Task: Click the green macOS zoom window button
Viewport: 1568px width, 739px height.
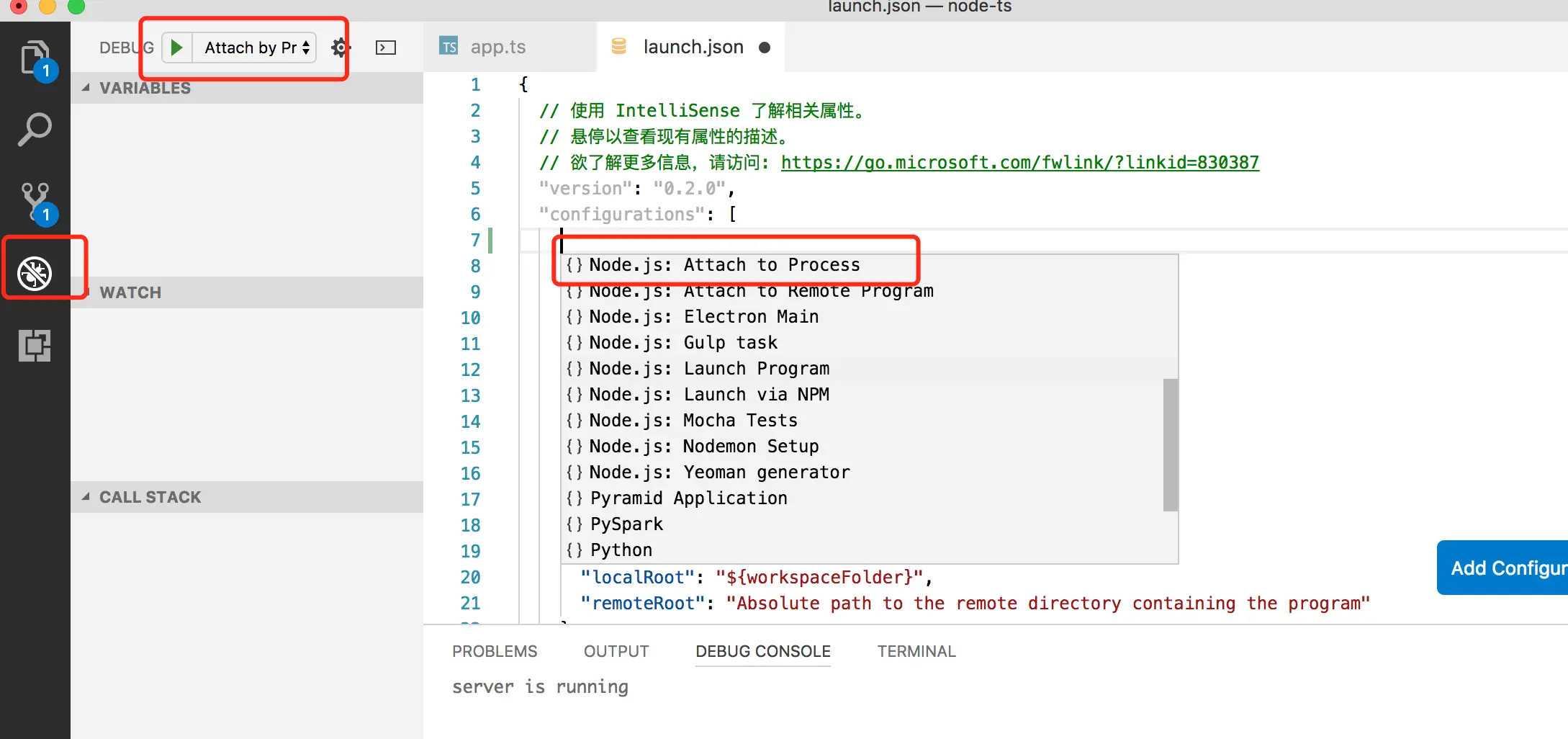Action: [x=76, y=6]
